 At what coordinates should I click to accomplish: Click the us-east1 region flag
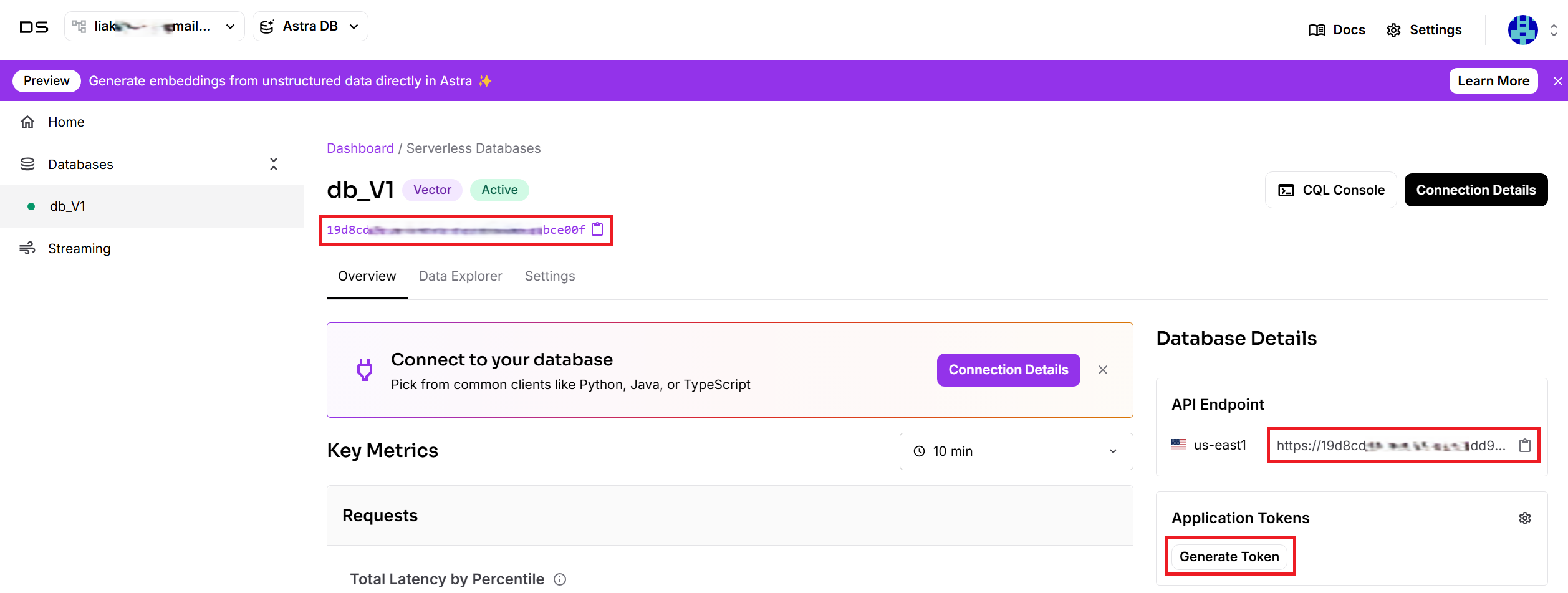(1178, 445)
